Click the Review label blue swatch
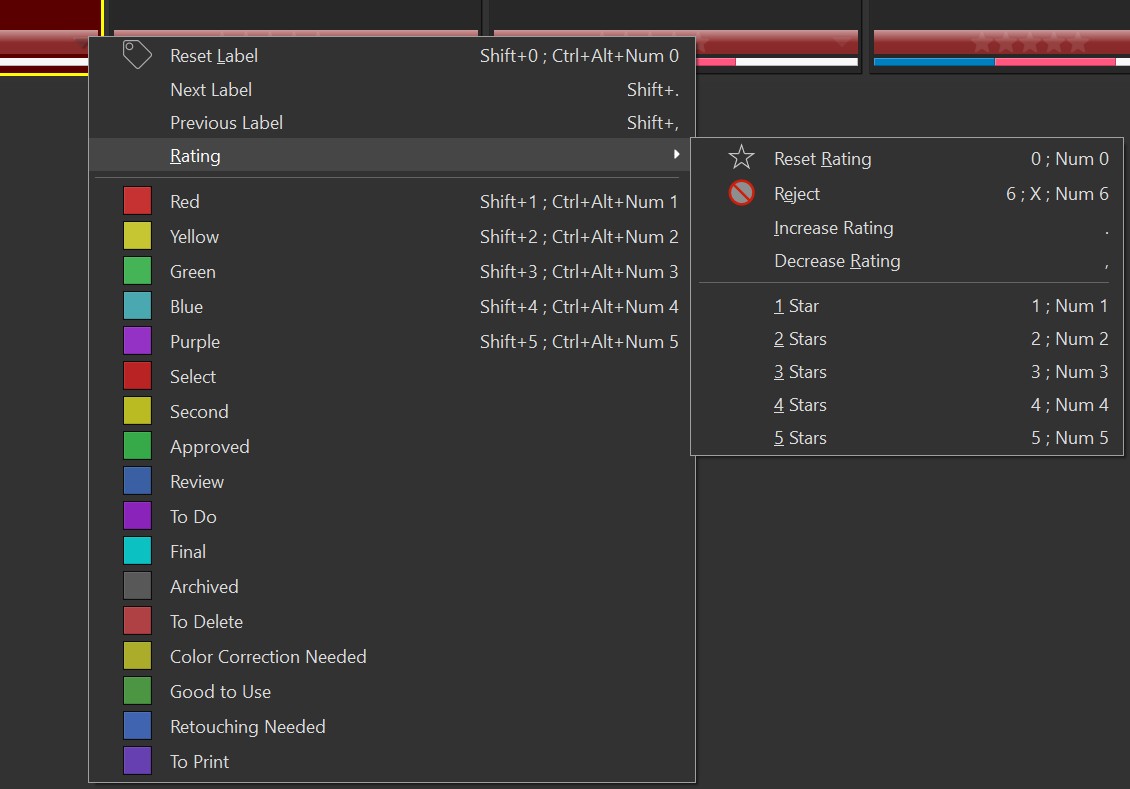 click(137, 481)
